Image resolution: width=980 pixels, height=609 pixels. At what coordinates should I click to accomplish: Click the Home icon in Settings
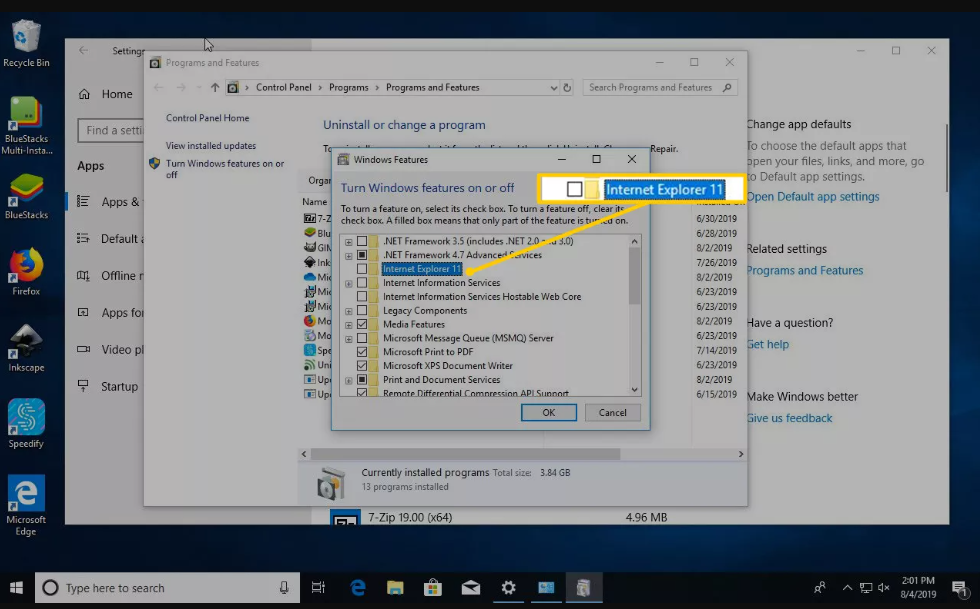[x=84, y=94]
